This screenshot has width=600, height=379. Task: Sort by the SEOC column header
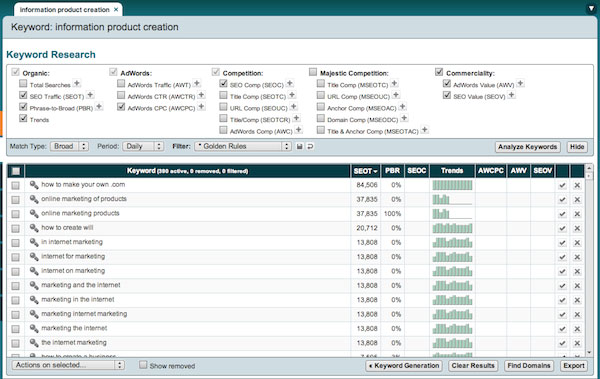417,171
